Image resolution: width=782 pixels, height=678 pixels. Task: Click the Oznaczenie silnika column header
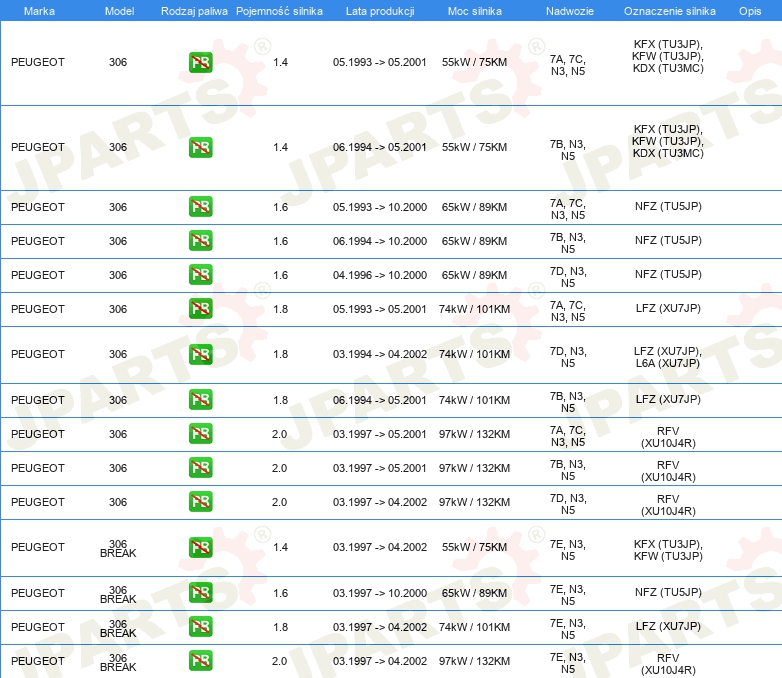669,10
